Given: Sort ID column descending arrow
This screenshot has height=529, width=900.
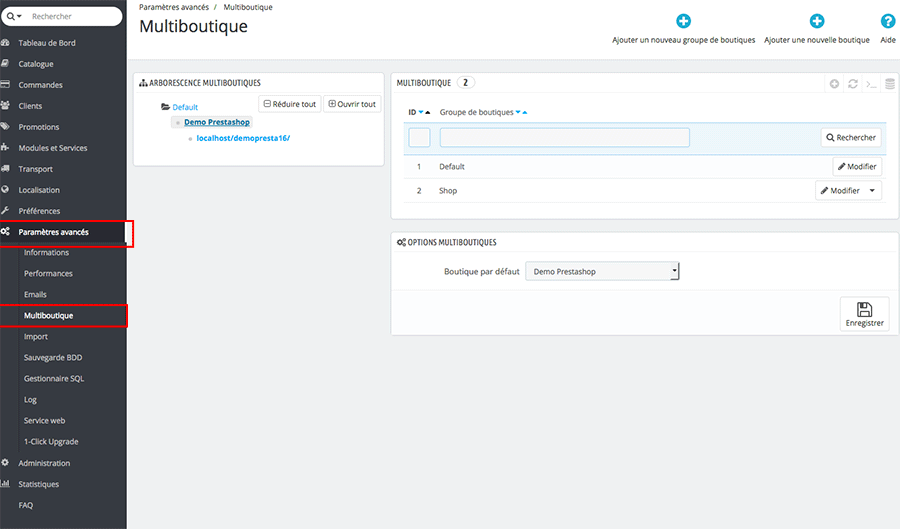Looking at the screenshot, I should pyautogui.click(x=421, y=112).
